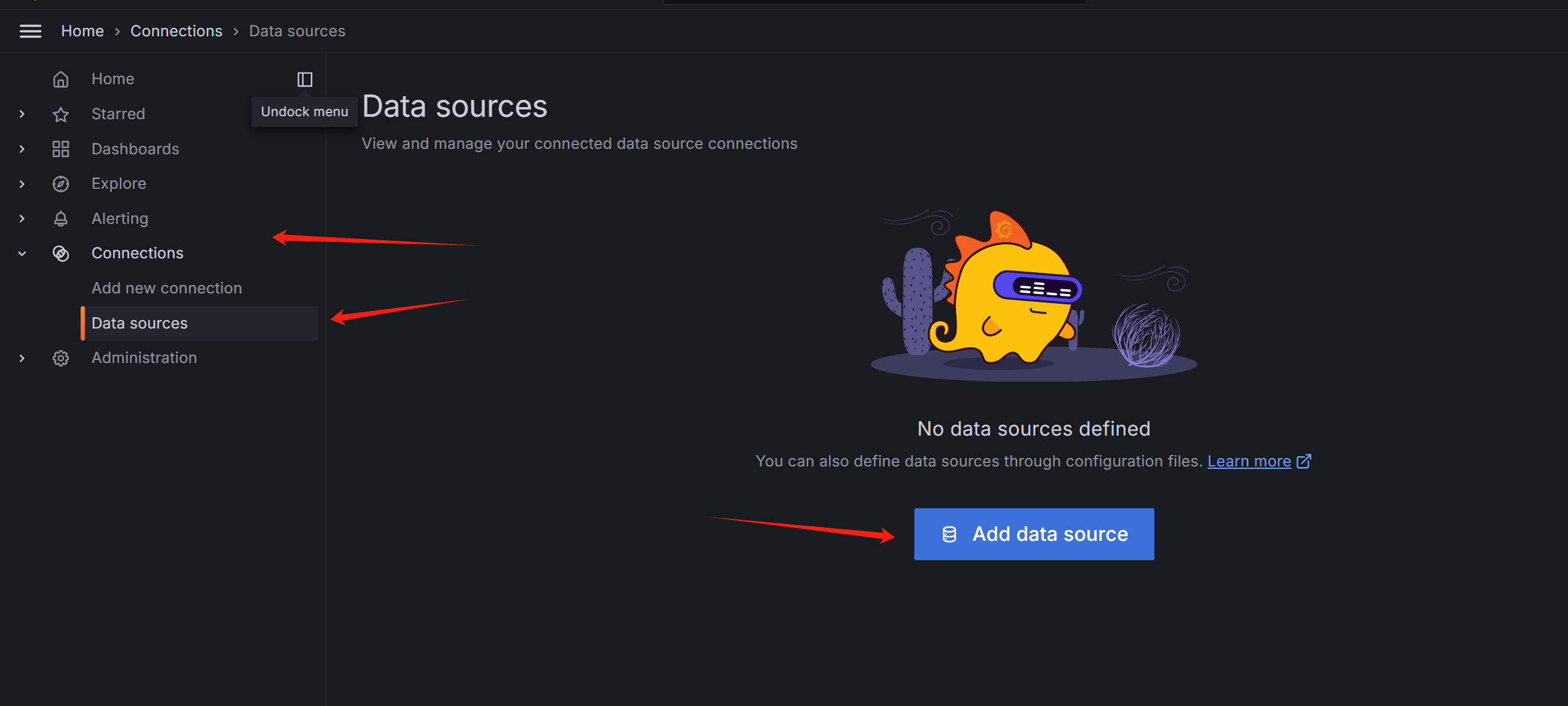This screenshot has height=706, width=1568.
Task: Go to Connections breadcrumb
Action: coord(176,31)
